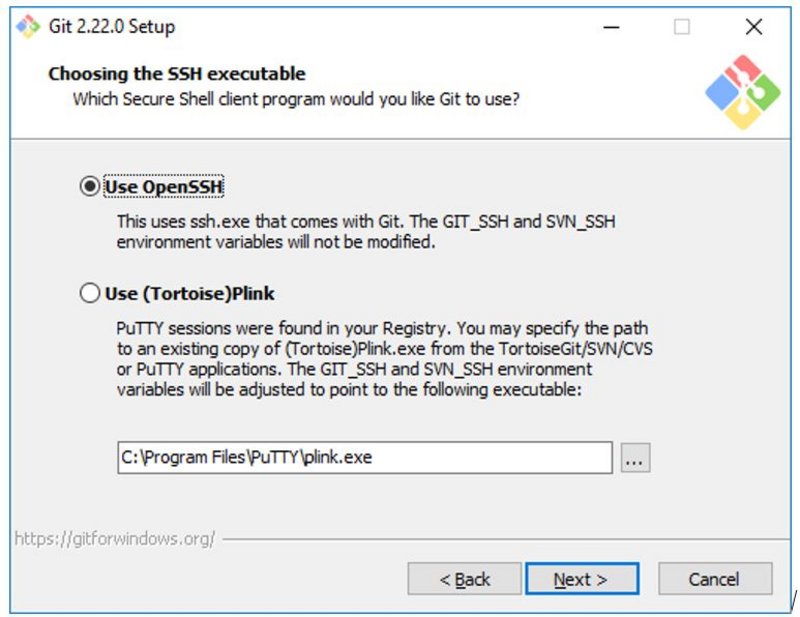Click the OpenSSH description about ssh.exe
The height and width of the screenshot is (617, 800).
(x=366, y=231)
